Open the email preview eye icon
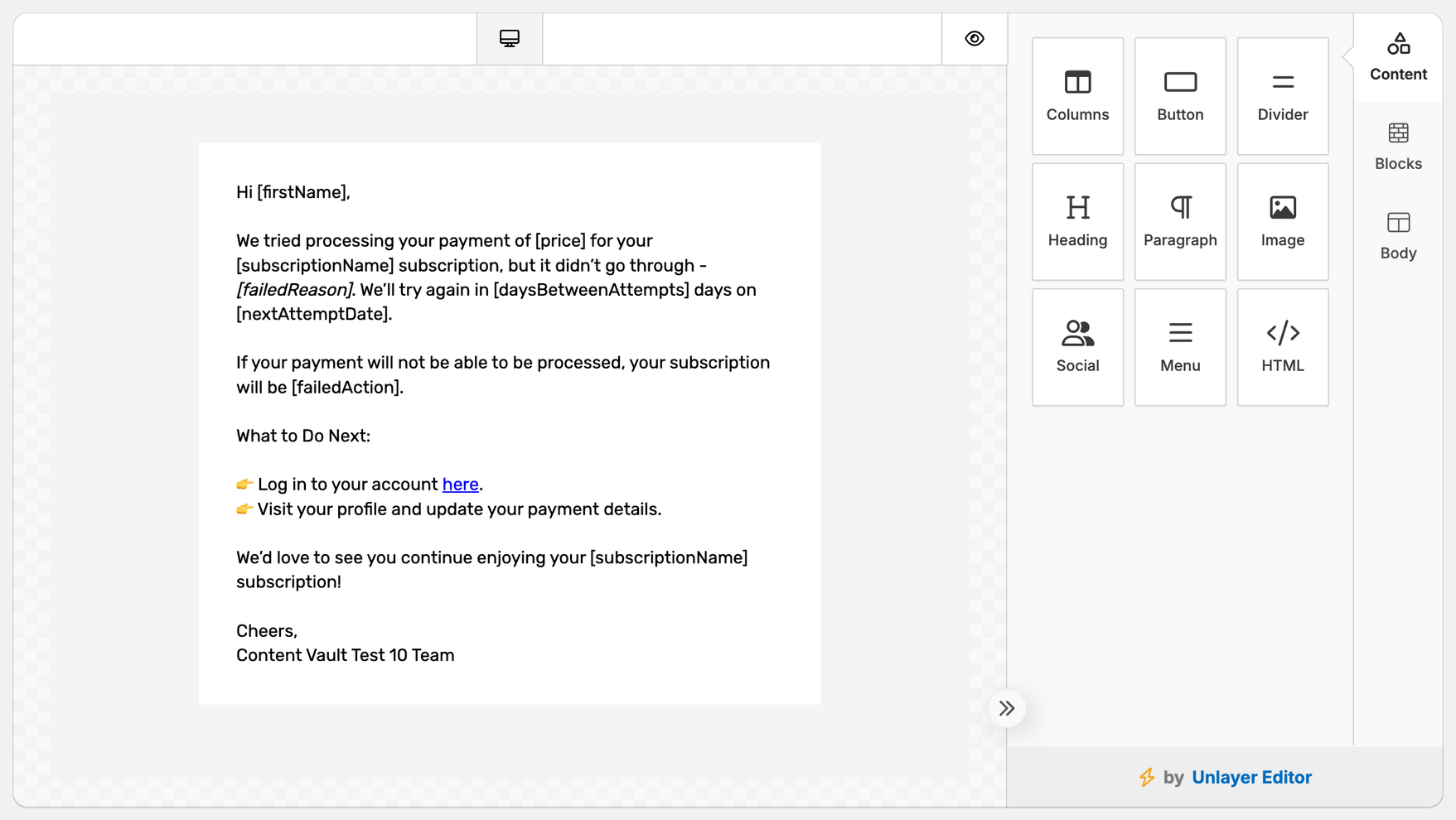Image resolution: width=1456 pixels, height=820 pixels. 975,39
